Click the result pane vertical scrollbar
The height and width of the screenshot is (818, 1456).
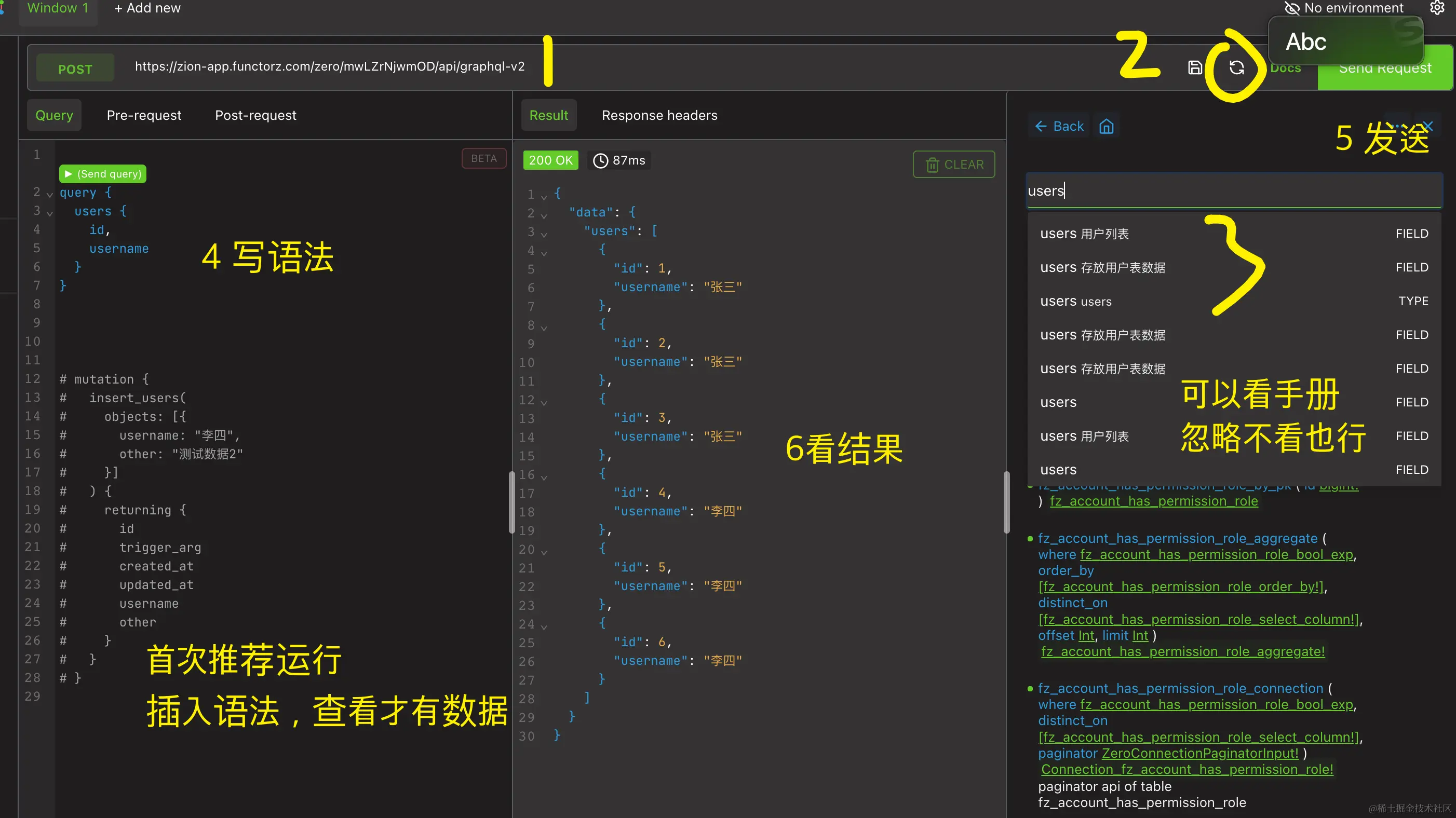[1006, 501]
